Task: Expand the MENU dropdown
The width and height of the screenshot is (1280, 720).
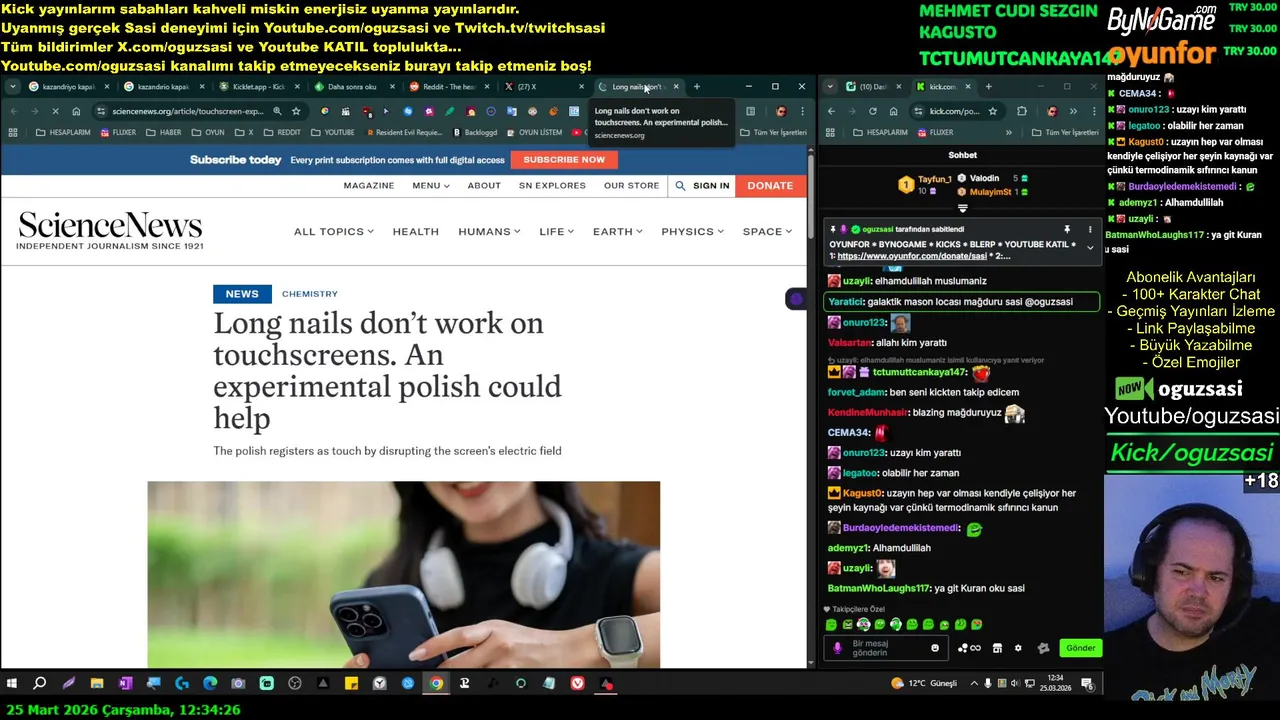Action: click(x=430, y=185)
